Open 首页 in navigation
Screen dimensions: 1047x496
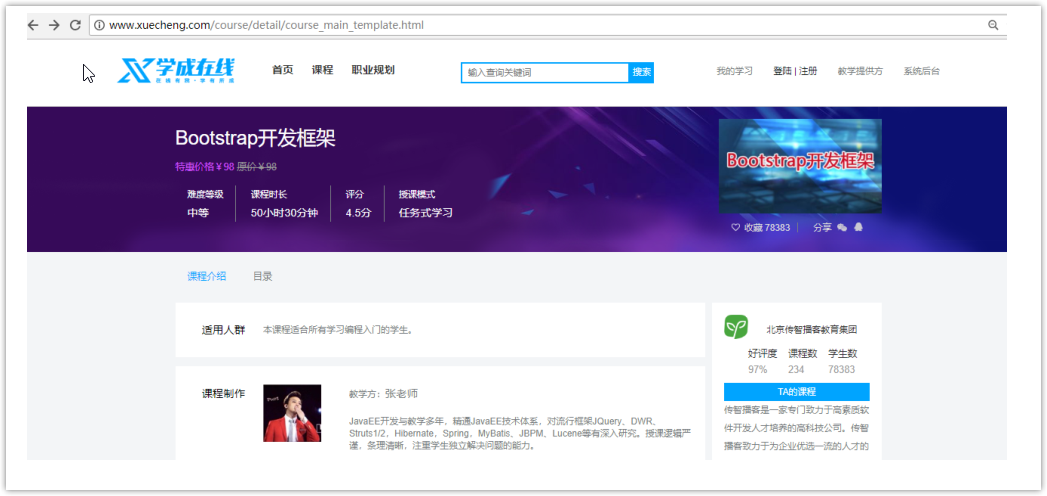(x=282, y=70)
